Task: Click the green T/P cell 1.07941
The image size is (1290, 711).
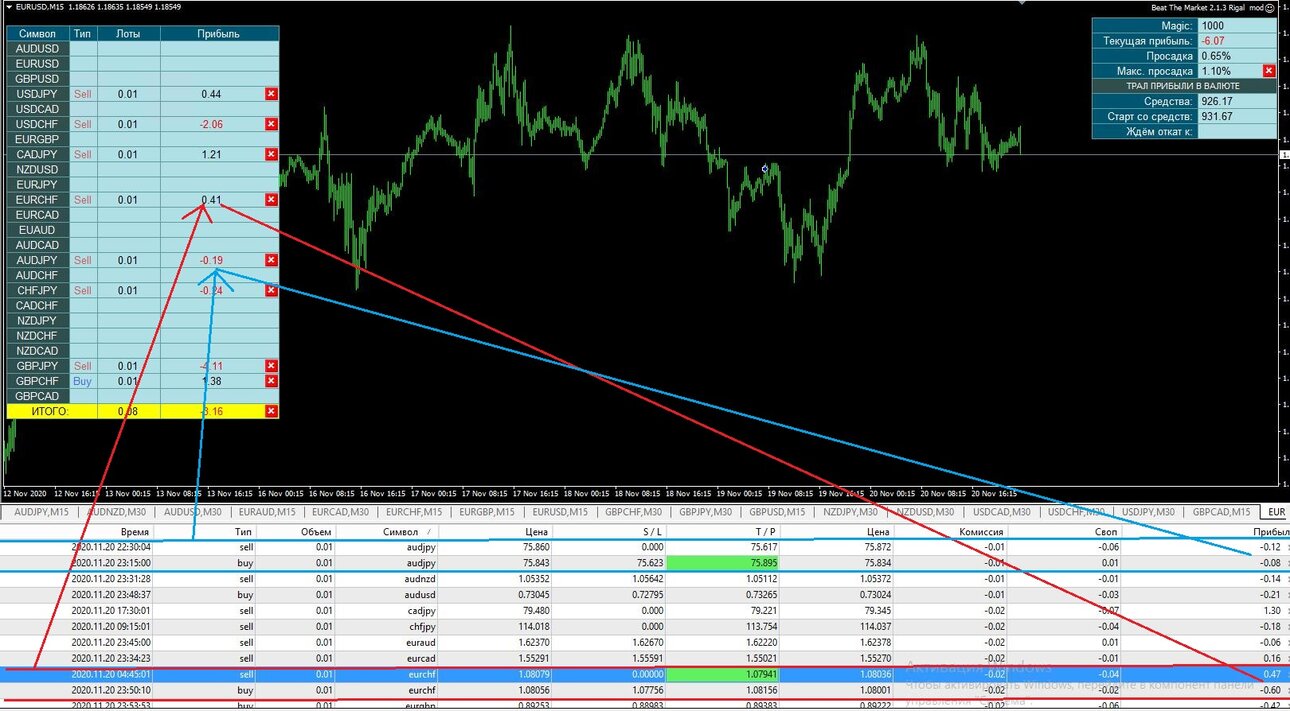Action: pos(723,675)
